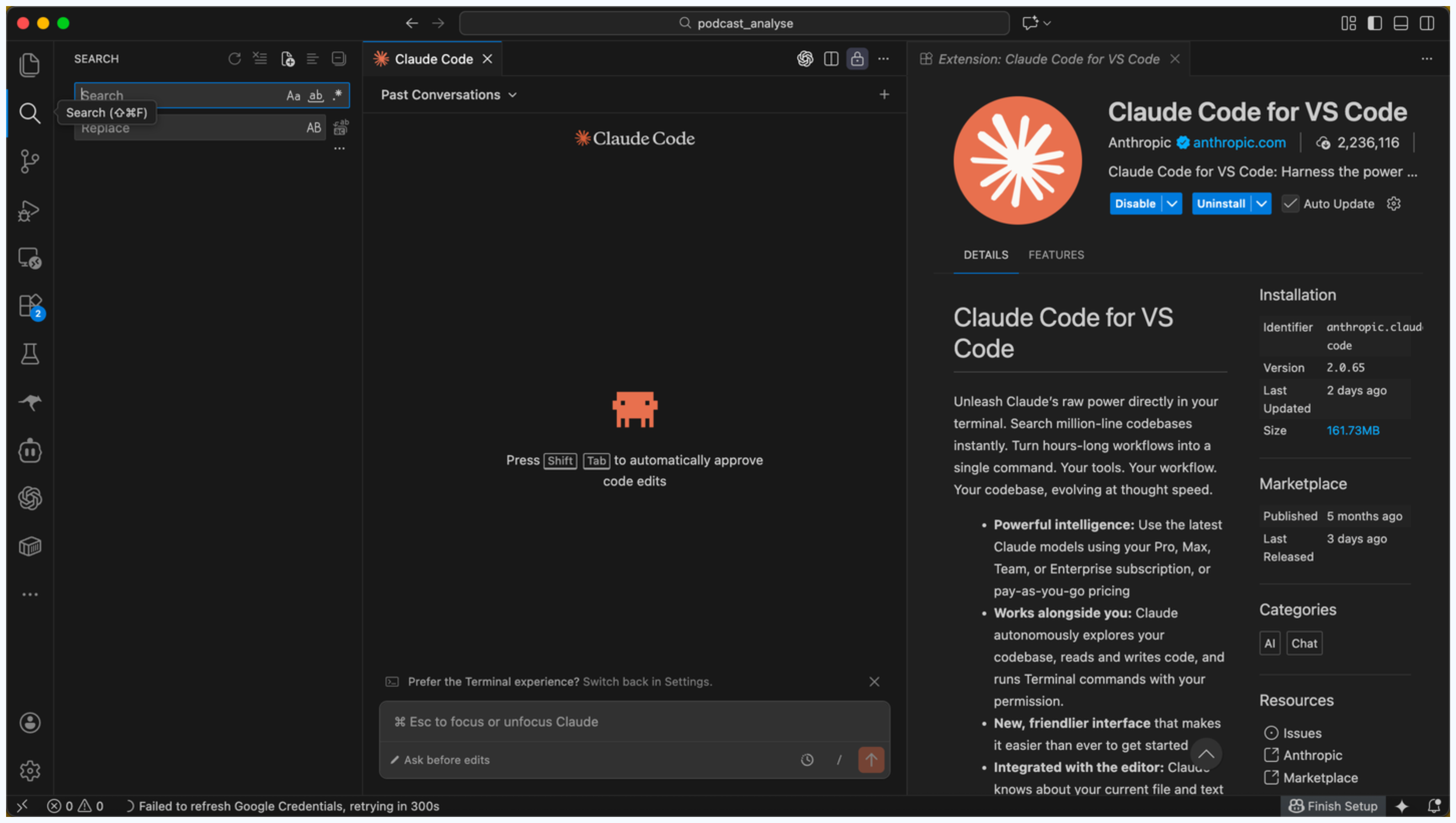Toggle the Auto Update checkbox
1456x823 pixels.
[x=1290, y=203]
